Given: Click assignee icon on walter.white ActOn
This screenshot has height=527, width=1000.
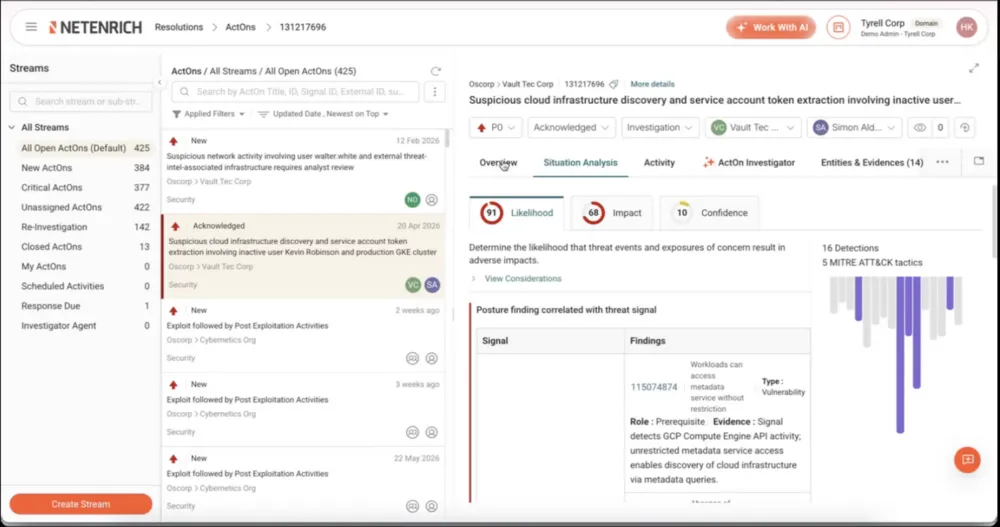Looking at the screenshot, I should [432, 200].
